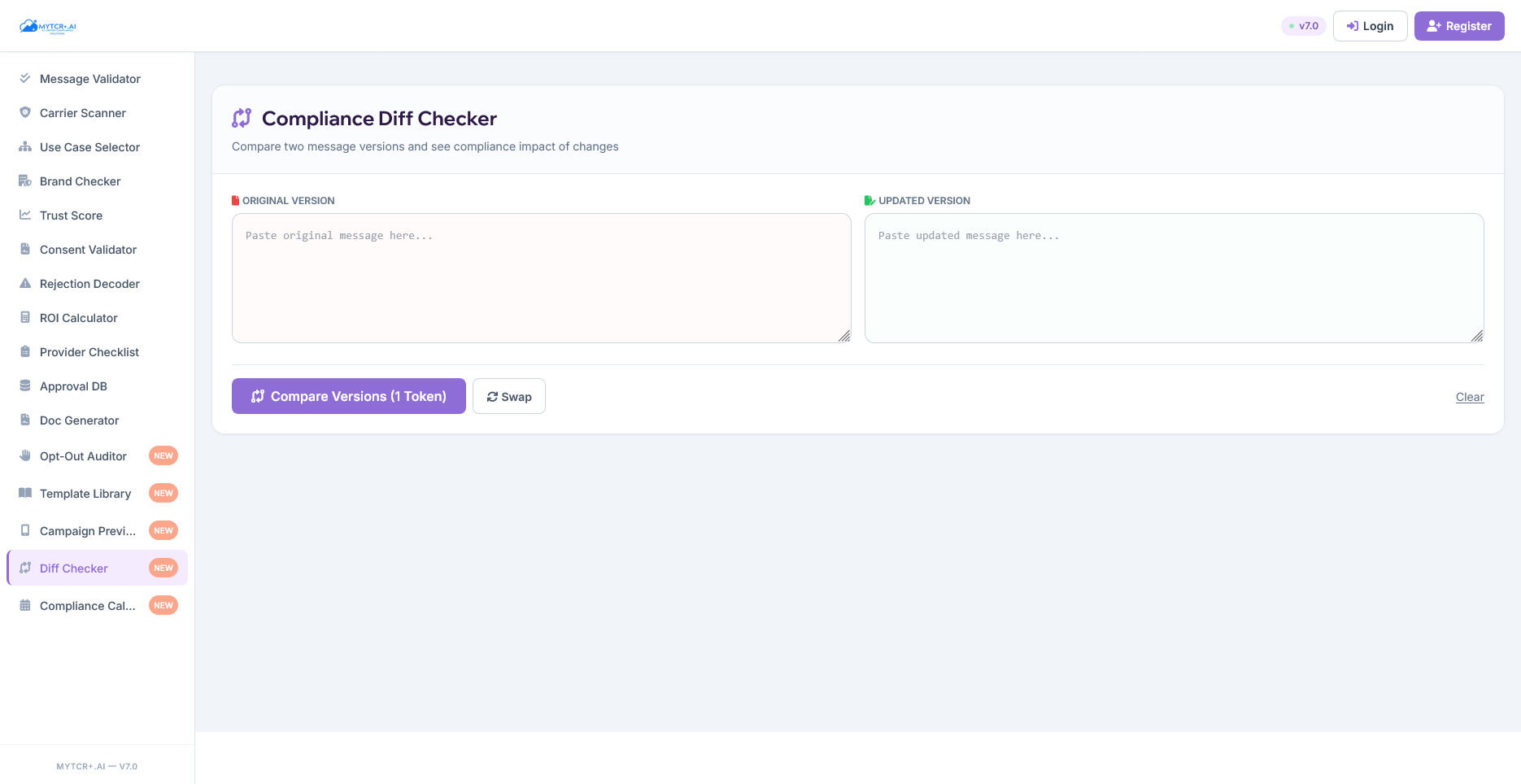Select the Diff Checker sidebar entry
1521x784 pixels.
pyautogui.click(x=74, y=568)
